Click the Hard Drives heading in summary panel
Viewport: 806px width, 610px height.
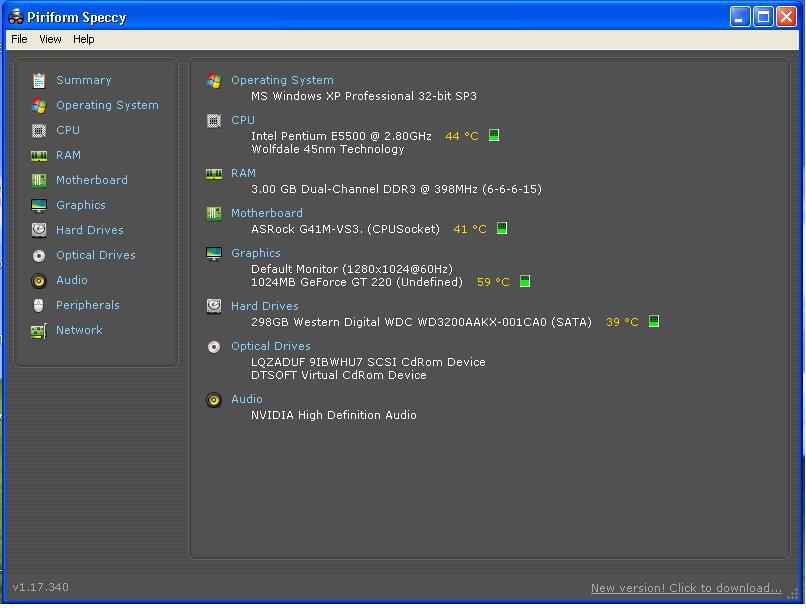(x=265, y=306)
